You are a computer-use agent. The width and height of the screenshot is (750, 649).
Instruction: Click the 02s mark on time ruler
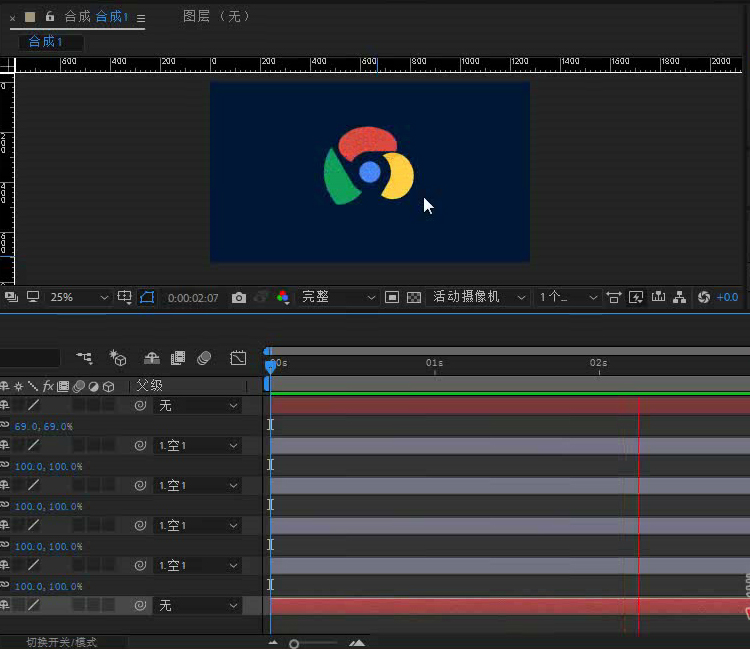pyautogui.click(x=598, y=363)
